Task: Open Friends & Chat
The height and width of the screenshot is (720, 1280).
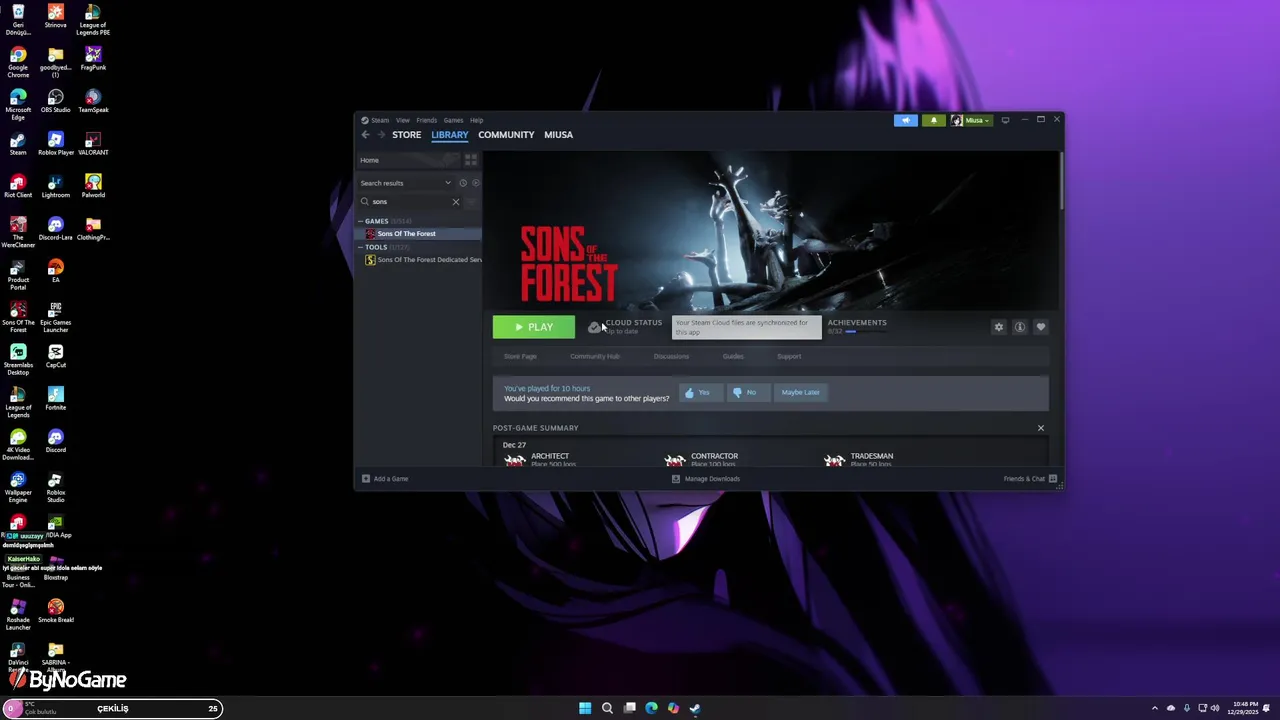Action: (1030, 479)
